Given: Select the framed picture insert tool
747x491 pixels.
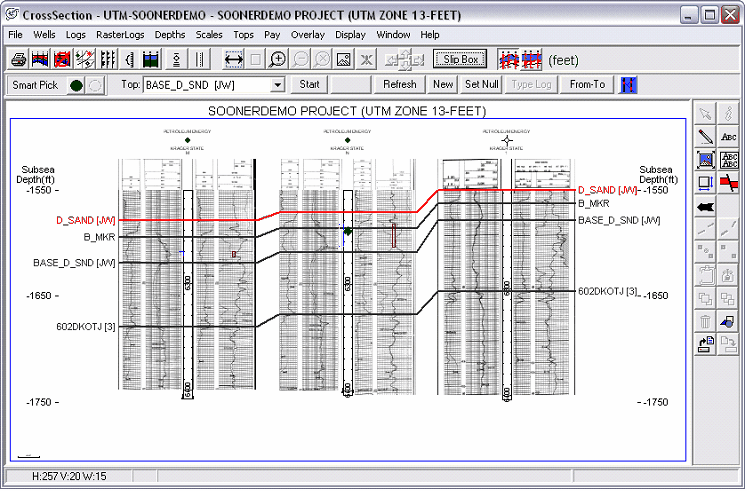Looking at the screenshot, I should pyautogui.click(x=705, y=159).
